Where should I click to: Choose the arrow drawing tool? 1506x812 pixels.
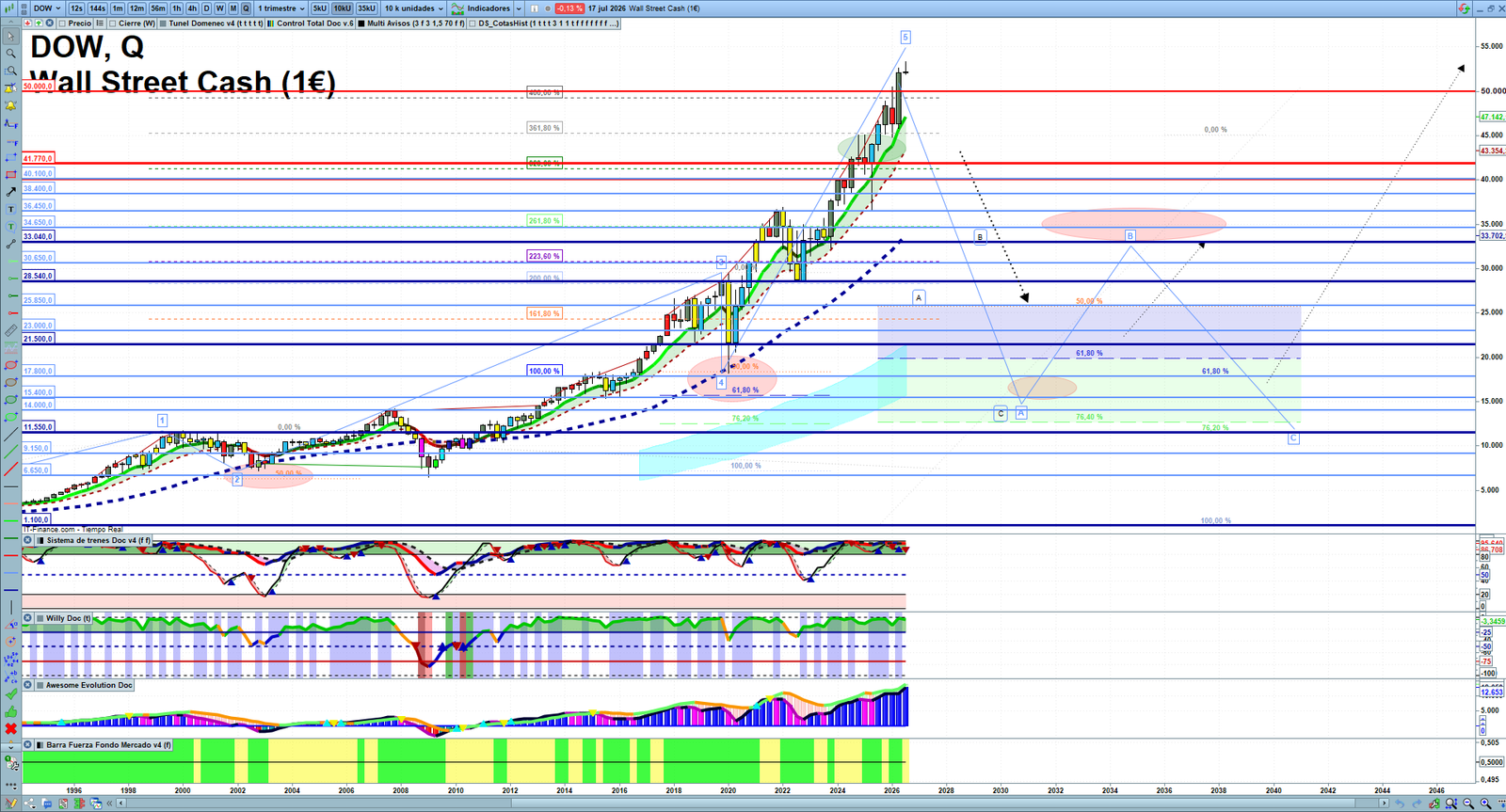coord(11,192)
